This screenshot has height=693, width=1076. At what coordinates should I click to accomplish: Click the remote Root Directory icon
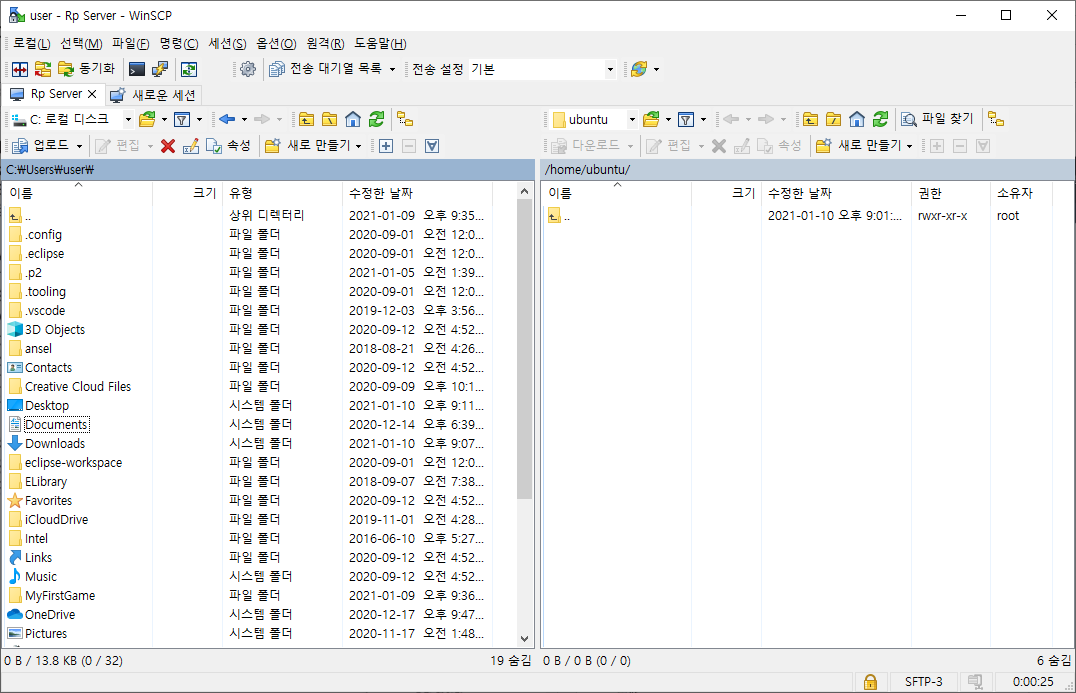point(833,119)
